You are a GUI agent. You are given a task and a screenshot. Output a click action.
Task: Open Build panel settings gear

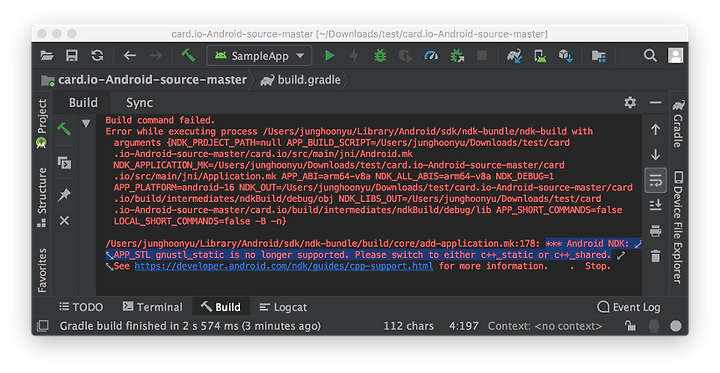(x=630, y=102)
